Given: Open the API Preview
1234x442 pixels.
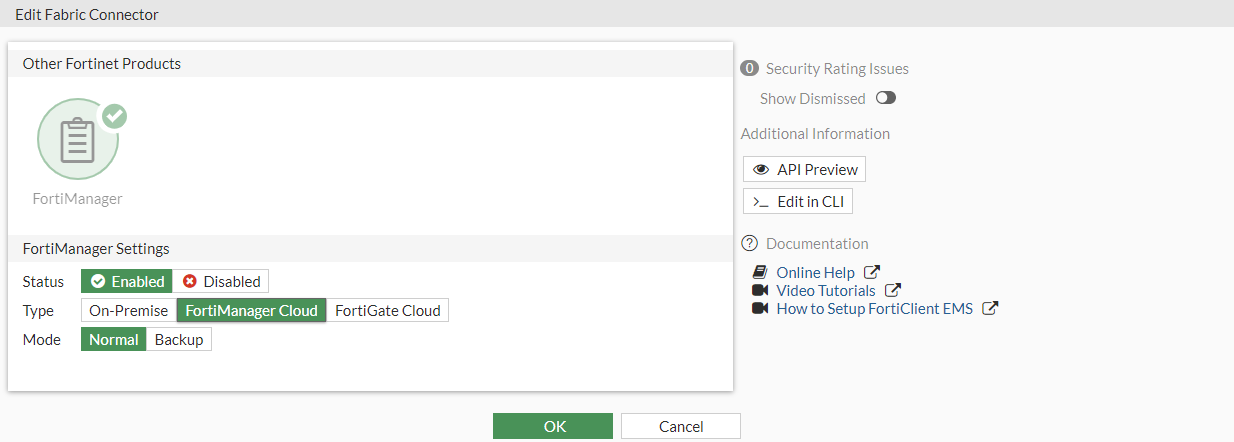Looking at the screenshot, I should 804,170.
